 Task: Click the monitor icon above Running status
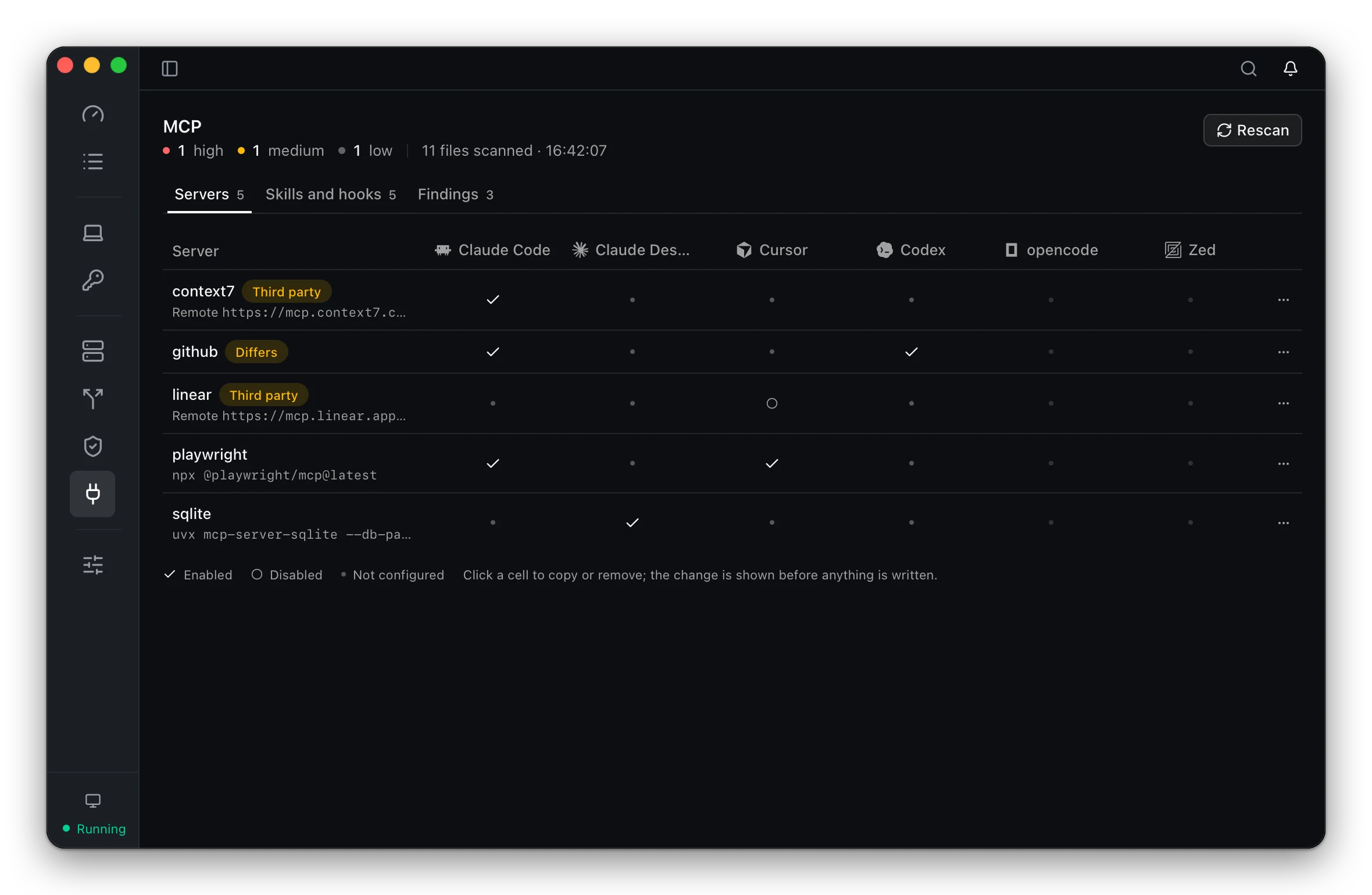coord(93,801)
